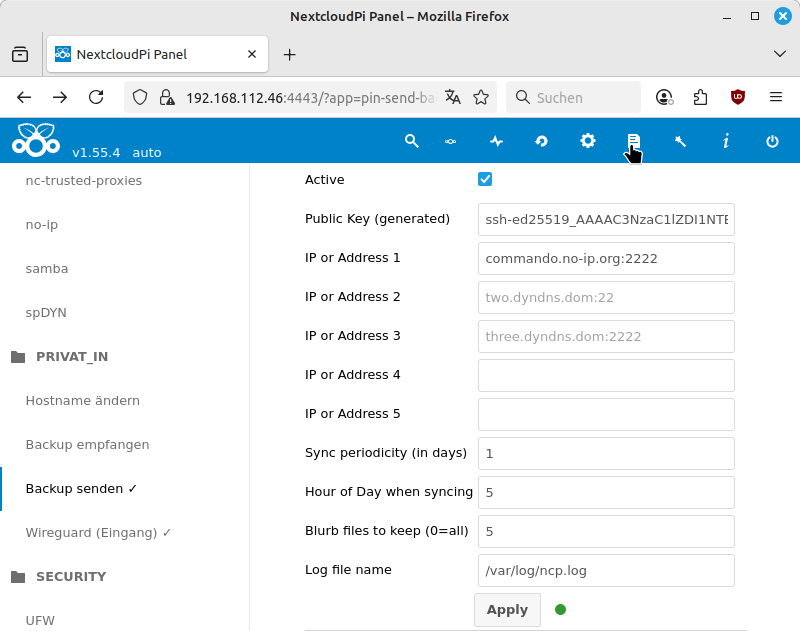Uncheck the Active checkbox

point(485,180)
